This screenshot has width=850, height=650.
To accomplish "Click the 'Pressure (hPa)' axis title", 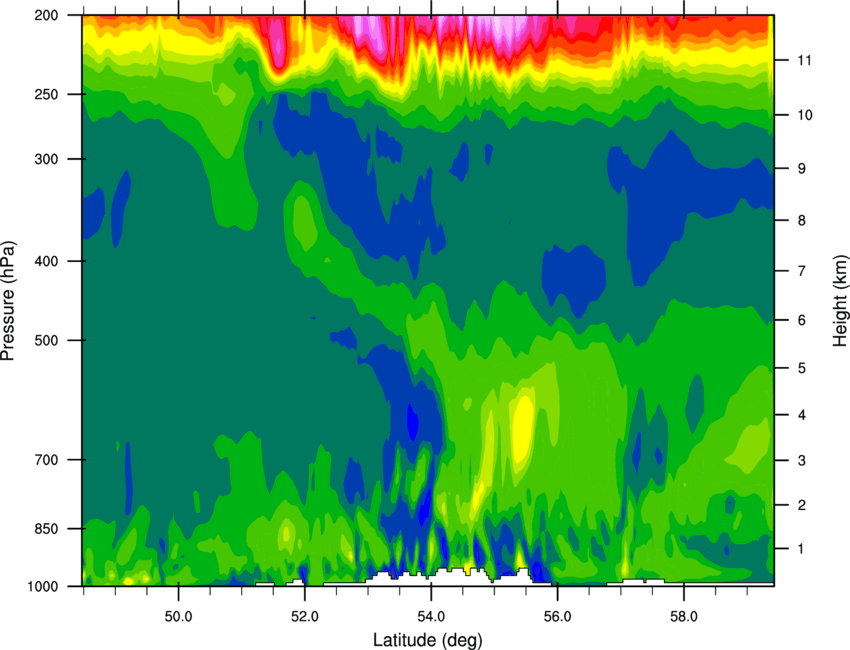I will click(8, 301).
